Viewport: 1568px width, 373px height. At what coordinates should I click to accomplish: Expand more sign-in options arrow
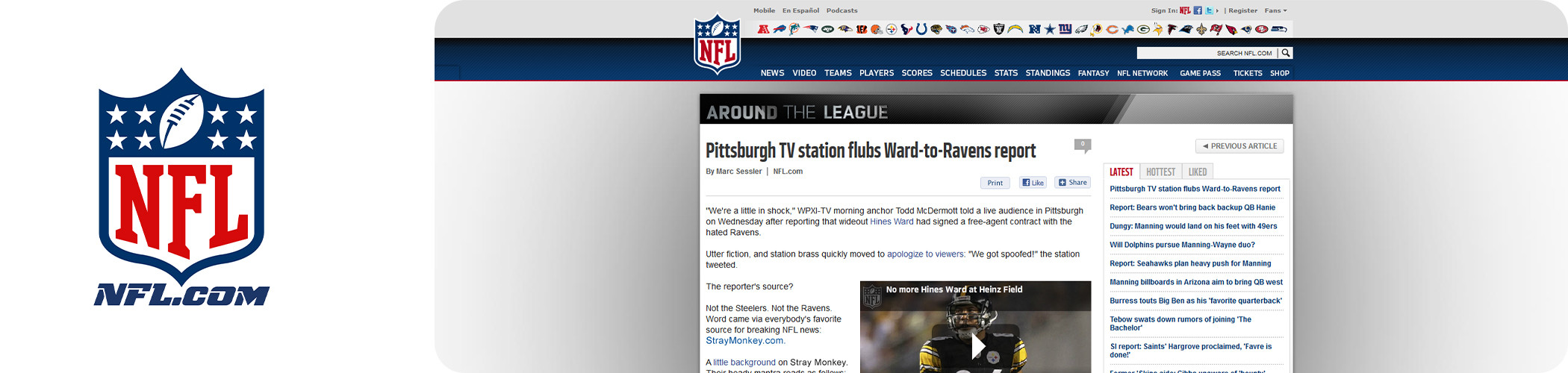pyautogui.click(x=1217, y=10)
